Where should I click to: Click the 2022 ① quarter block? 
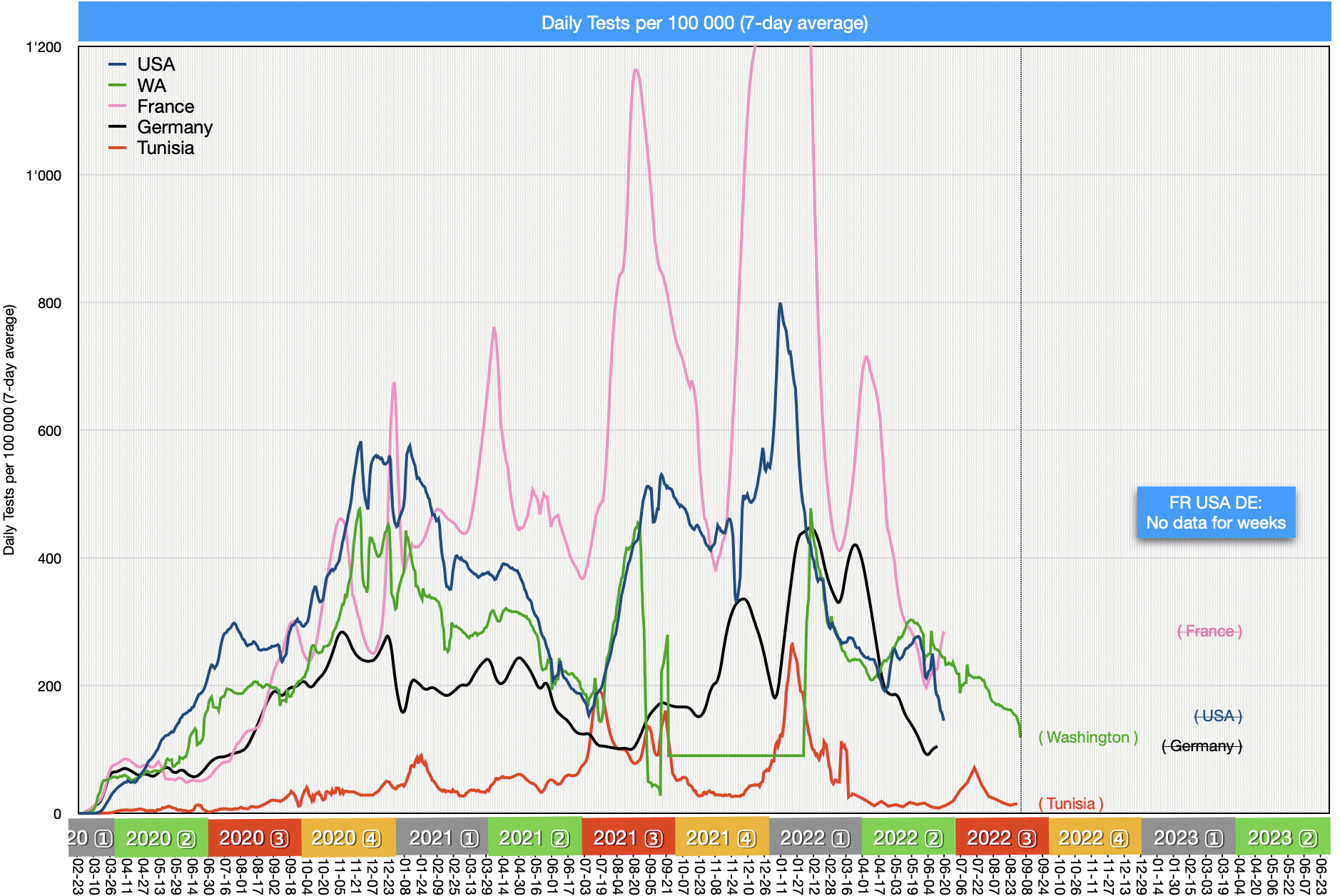pyautogui.click(x=815, y=838)
